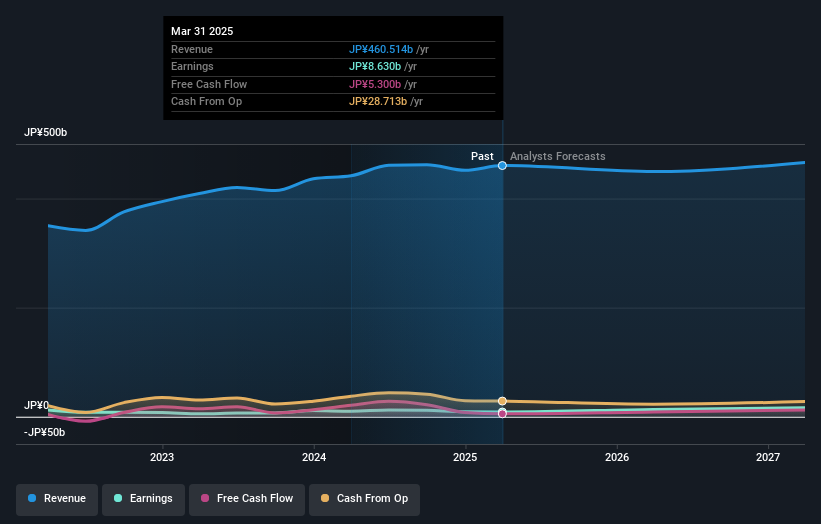
Task: Click the JP¥500b y-axis label
Action: click(46, 132)
